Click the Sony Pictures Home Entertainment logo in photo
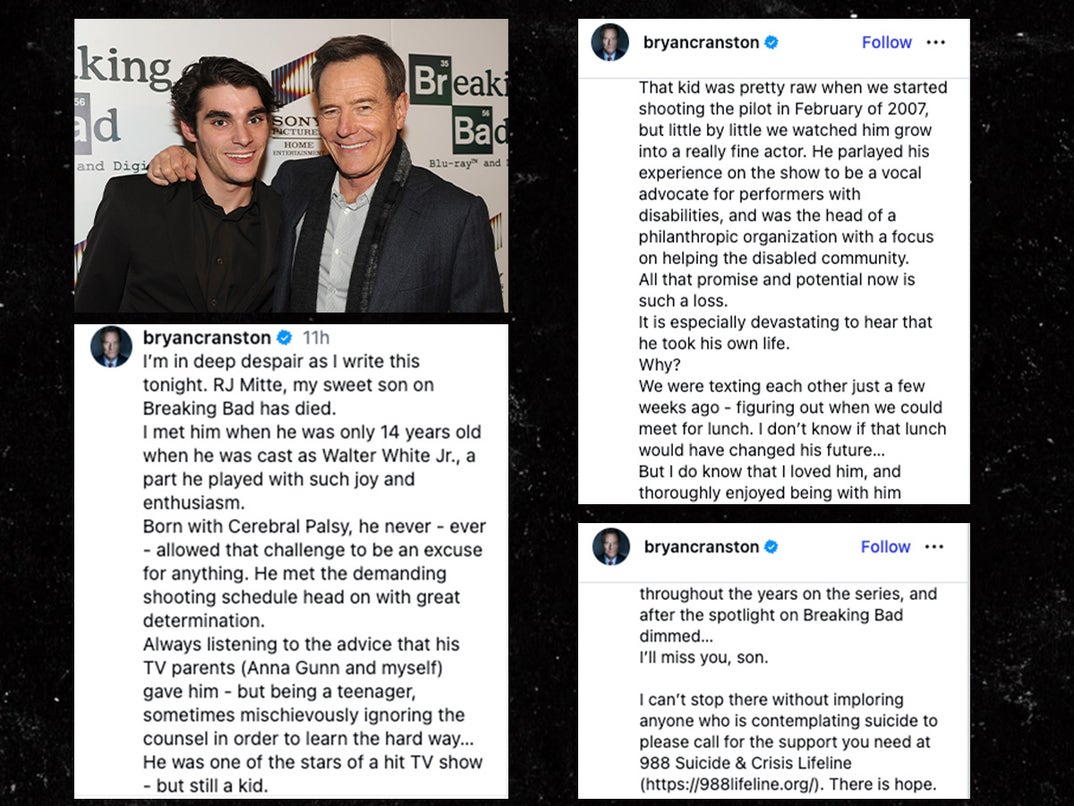Screen dimensions: 1074x806 [x=296, y=134]
